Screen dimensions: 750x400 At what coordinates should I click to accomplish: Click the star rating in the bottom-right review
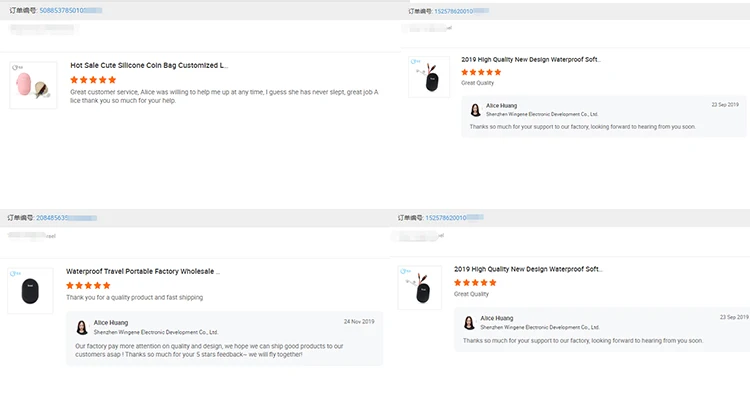point(476,283)
